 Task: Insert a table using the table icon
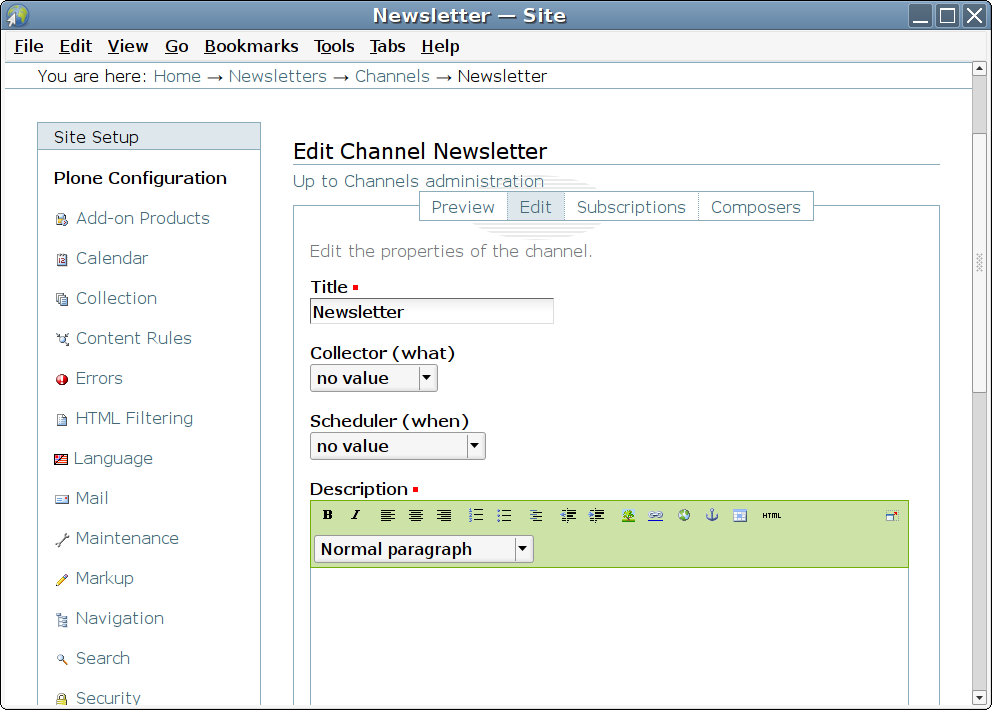740,515
